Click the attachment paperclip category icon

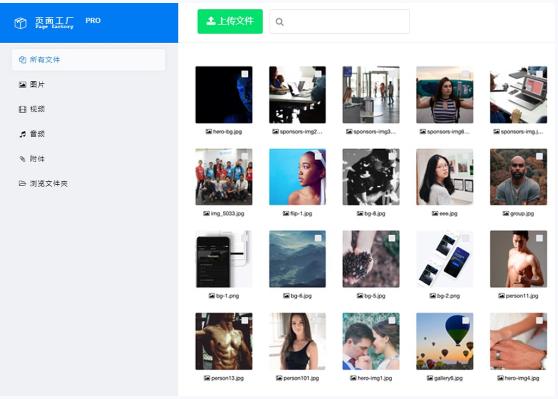click(x=22, y=159)
